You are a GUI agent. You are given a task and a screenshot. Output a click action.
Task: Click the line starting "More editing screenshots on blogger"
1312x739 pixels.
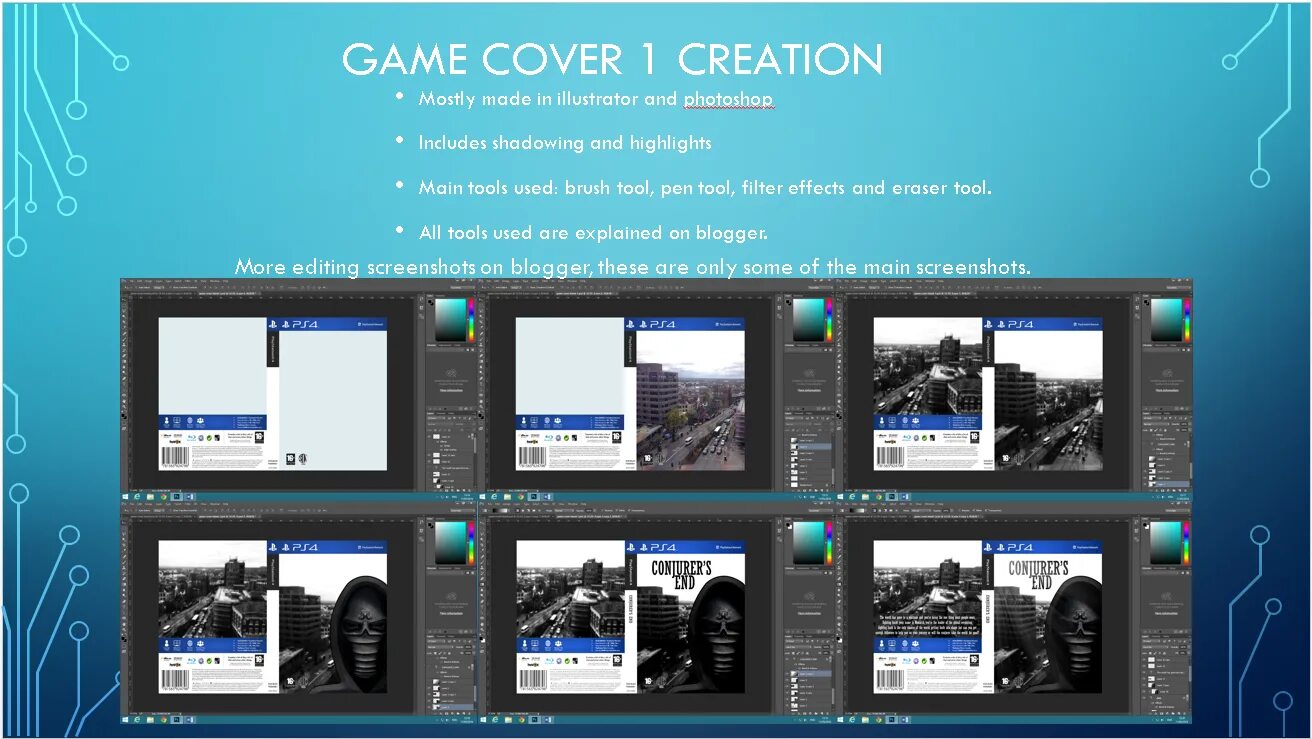[x=632, y=267]
